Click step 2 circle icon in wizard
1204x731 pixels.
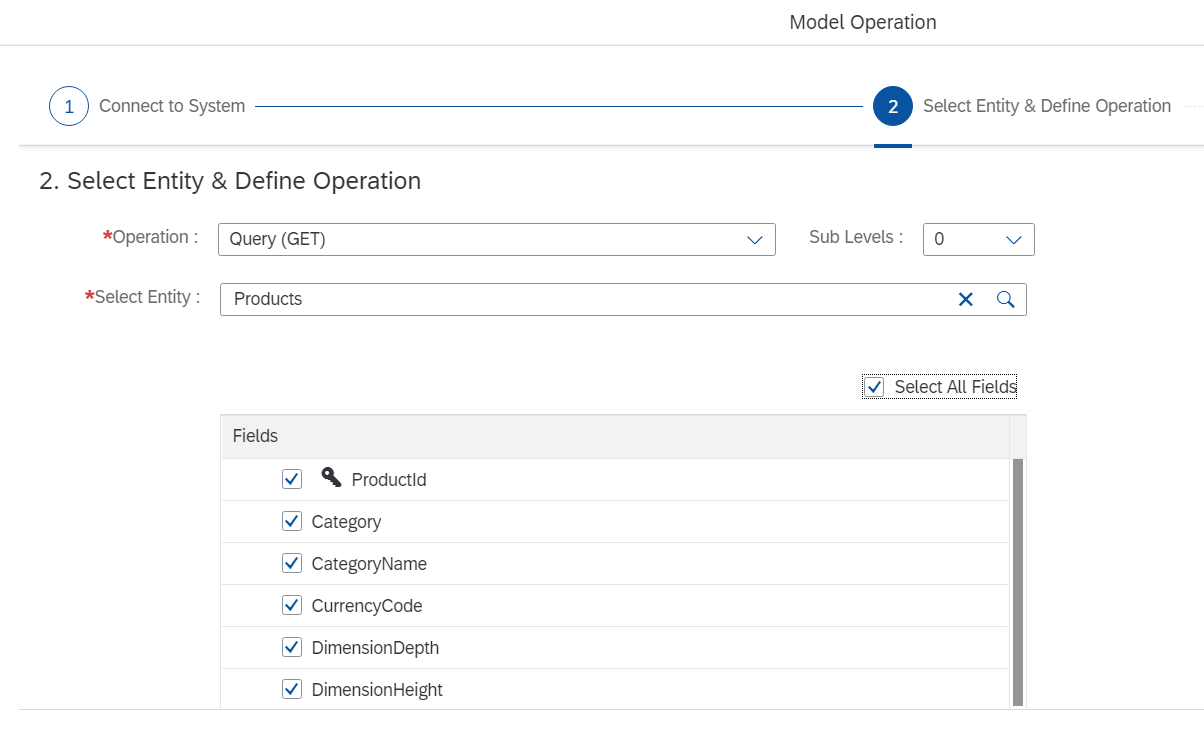point(892,106)
